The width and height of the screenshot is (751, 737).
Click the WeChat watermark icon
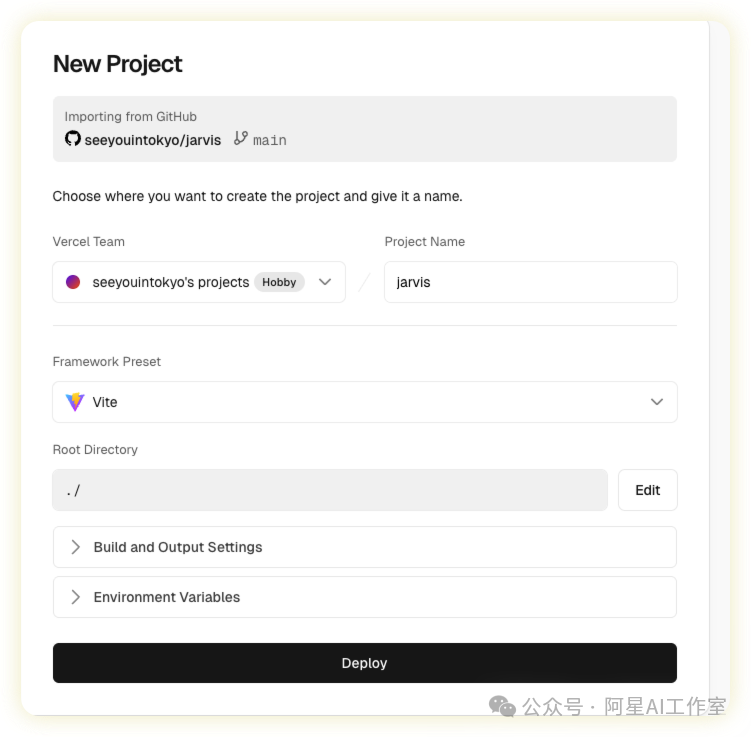(502, 707)
